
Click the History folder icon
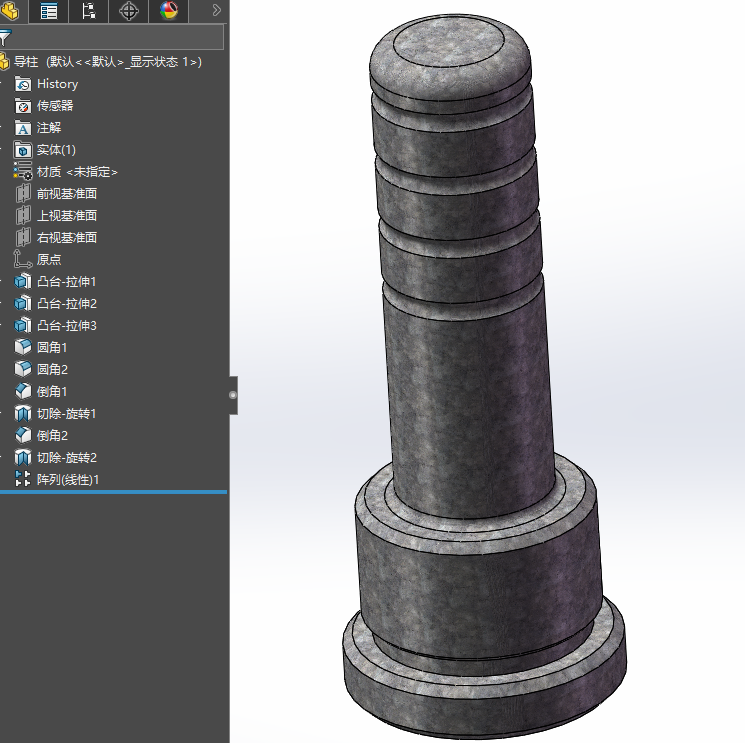click(x=23, y=84)
